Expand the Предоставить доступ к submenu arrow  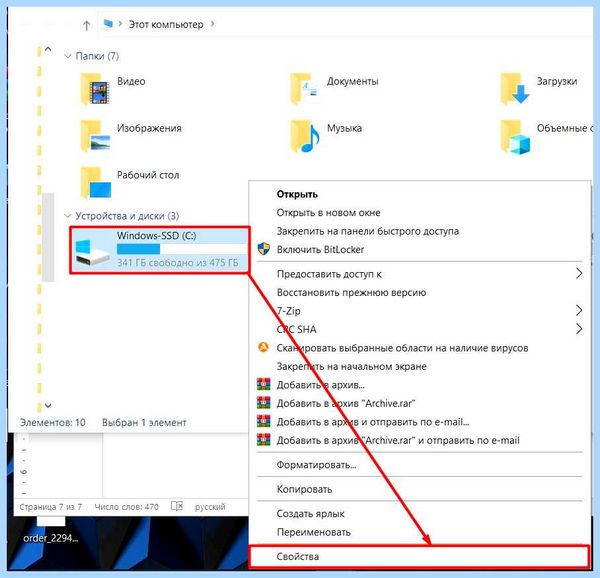pos(579,274)
